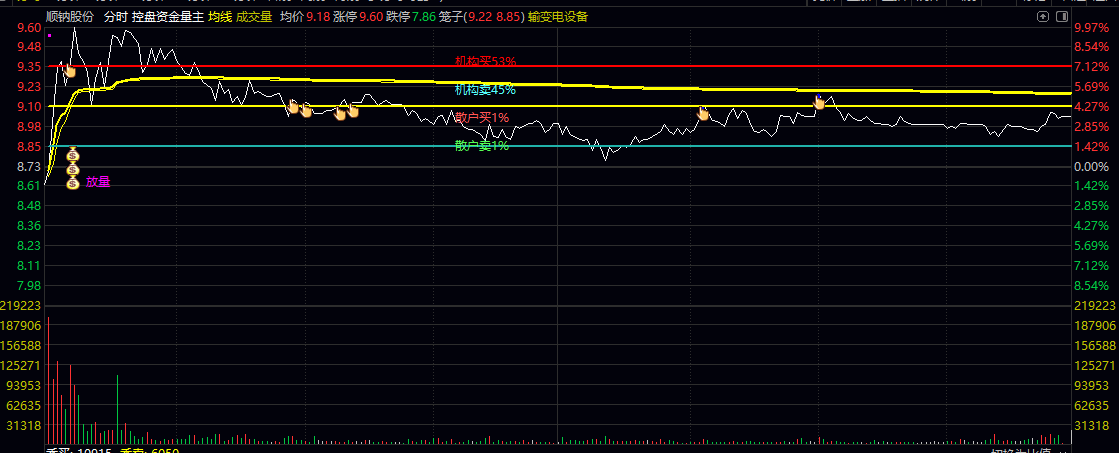Click the 控盘资金量主 indicator name
Screen dimensions: 1119x453
168,17
